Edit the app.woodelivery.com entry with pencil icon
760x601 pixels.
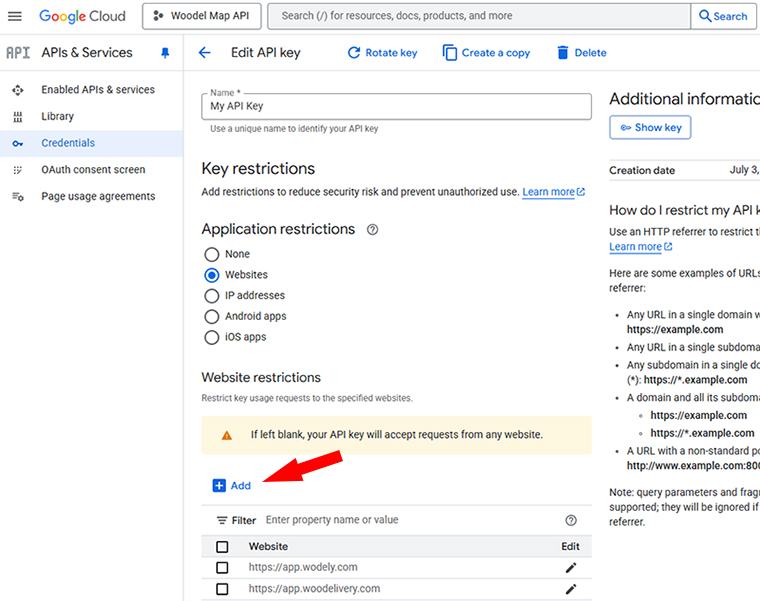coord(571,589)
